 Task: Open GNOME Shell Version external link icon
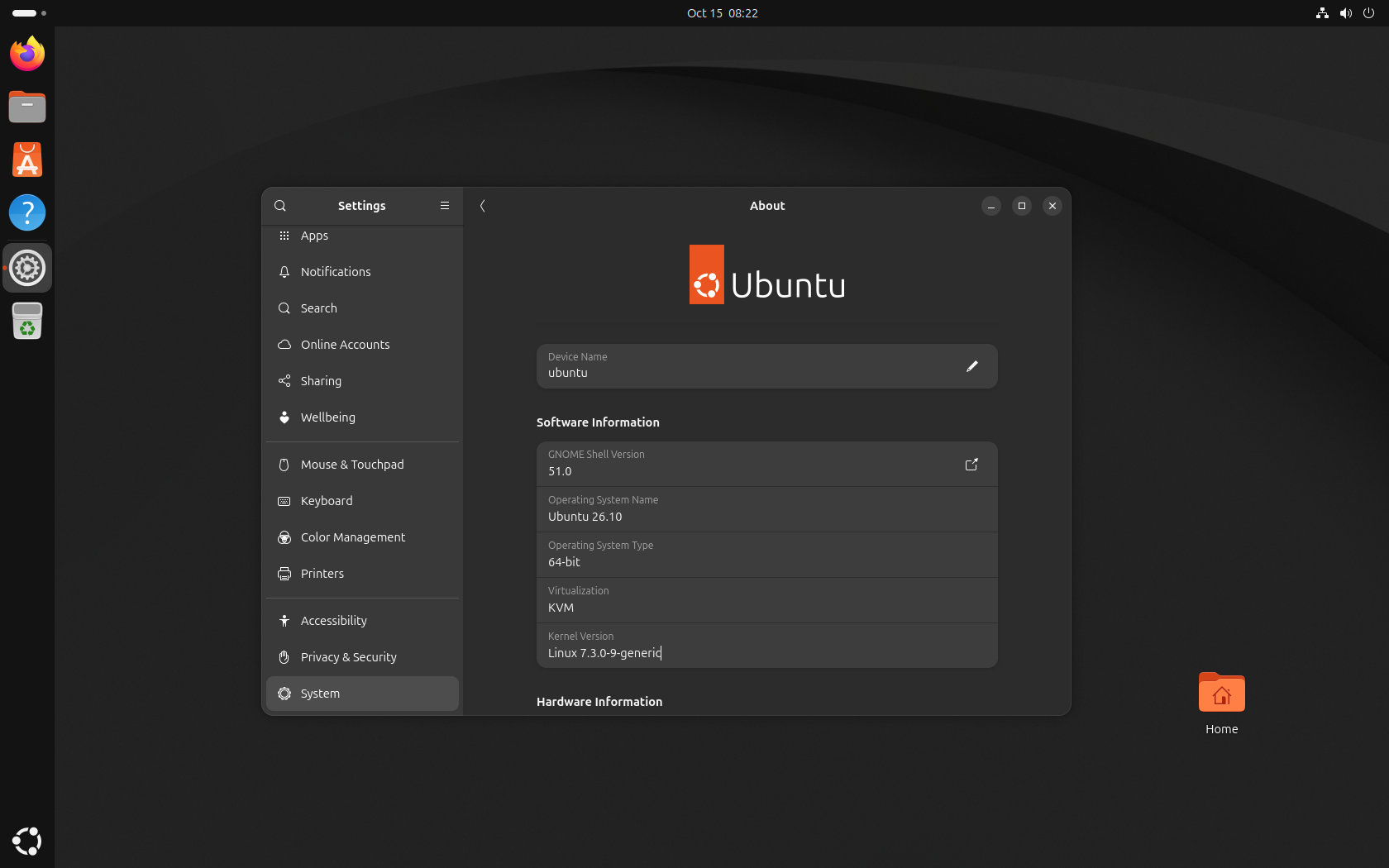(x=971, y=465)
